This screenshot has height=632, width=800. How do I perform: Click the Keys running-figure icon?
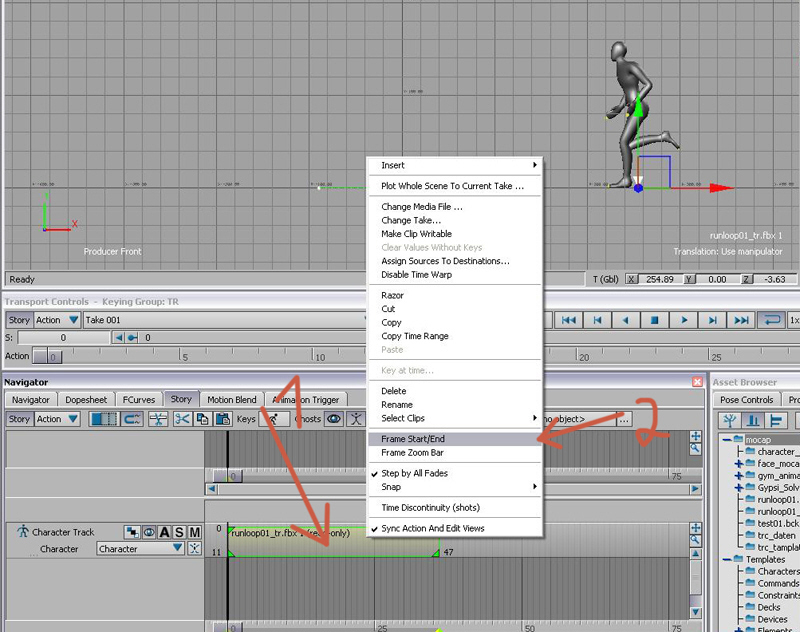coord(274,419)
